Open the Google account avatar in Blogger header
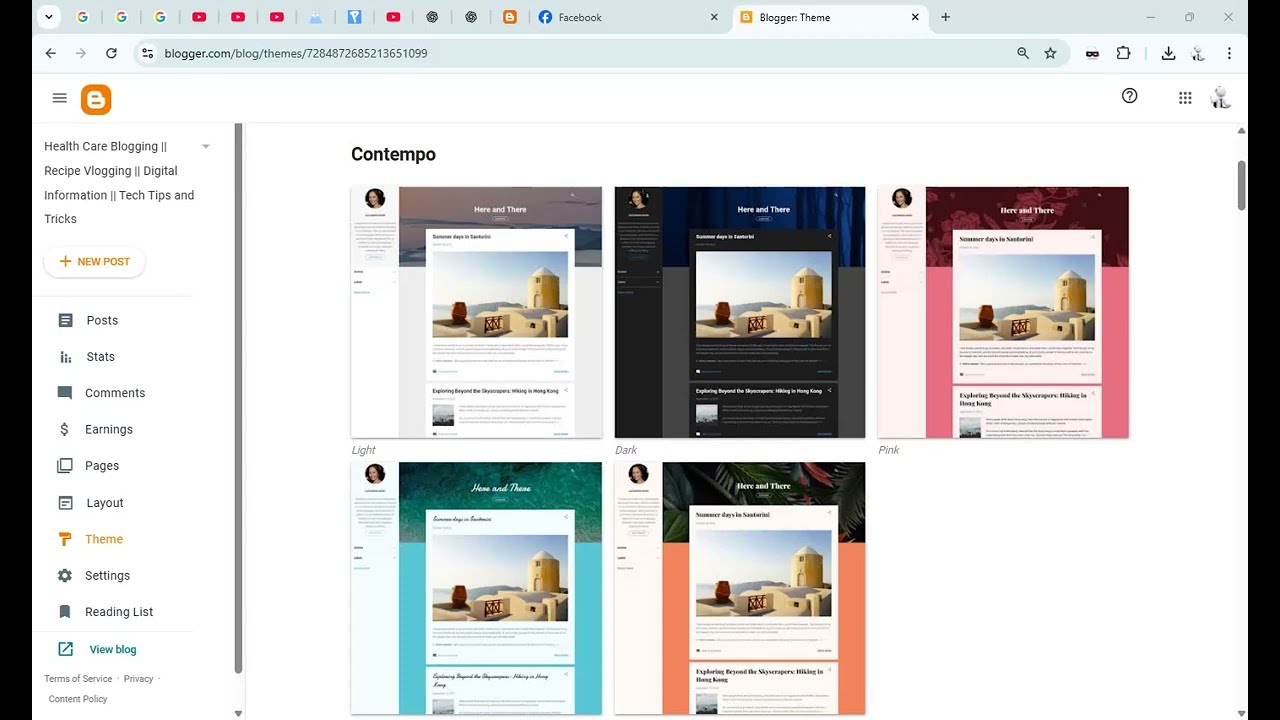 pos(1220,97)
